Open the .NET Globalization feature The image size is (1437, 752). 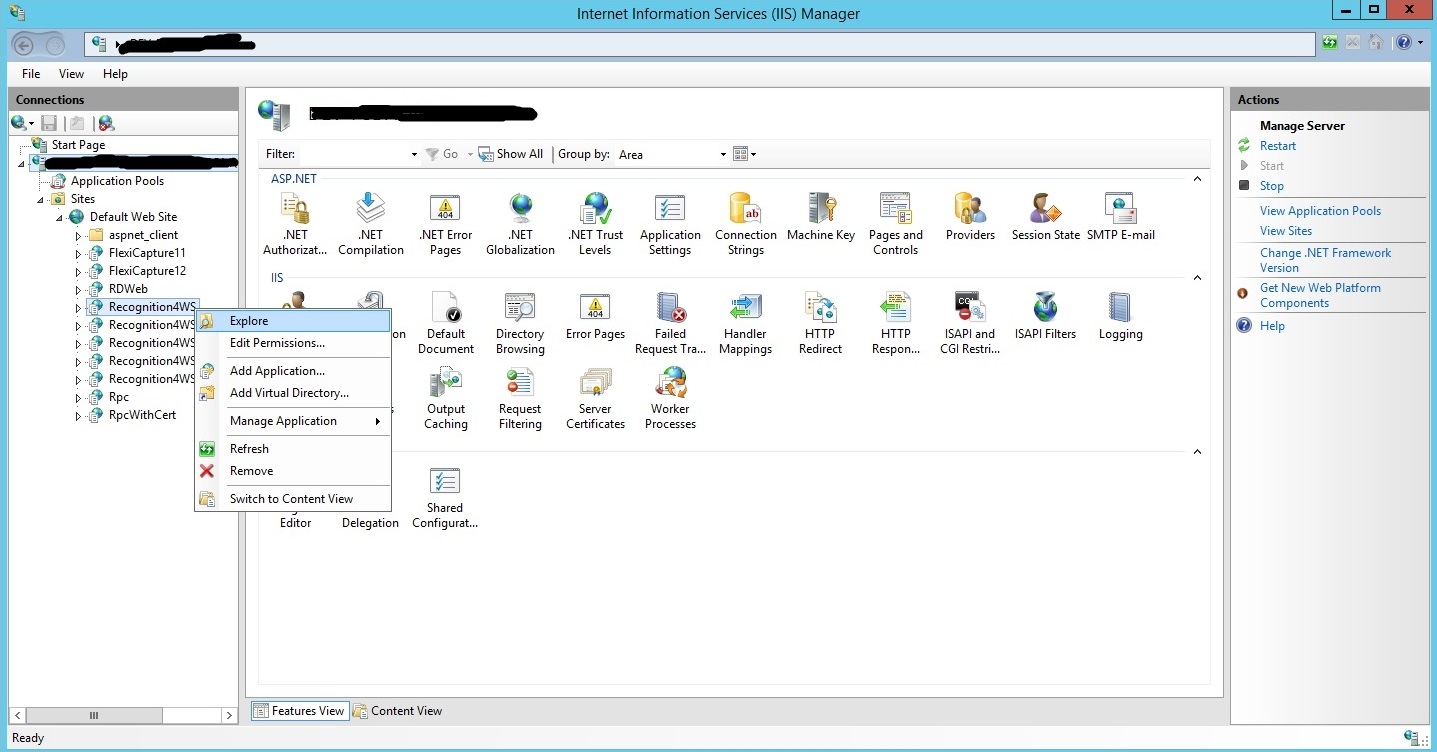(x=520, y=225)
